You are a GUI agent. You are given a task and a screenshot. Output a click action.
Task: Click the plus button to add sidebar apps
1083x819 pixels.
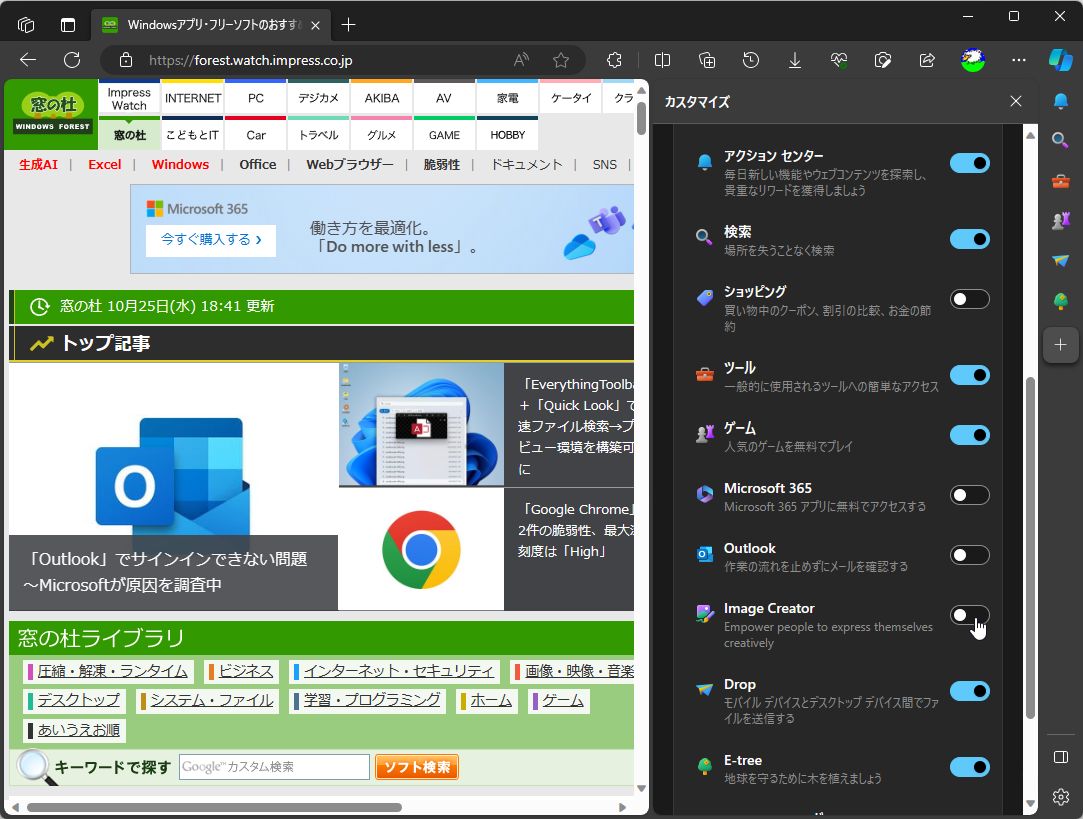pos(1060,345)
